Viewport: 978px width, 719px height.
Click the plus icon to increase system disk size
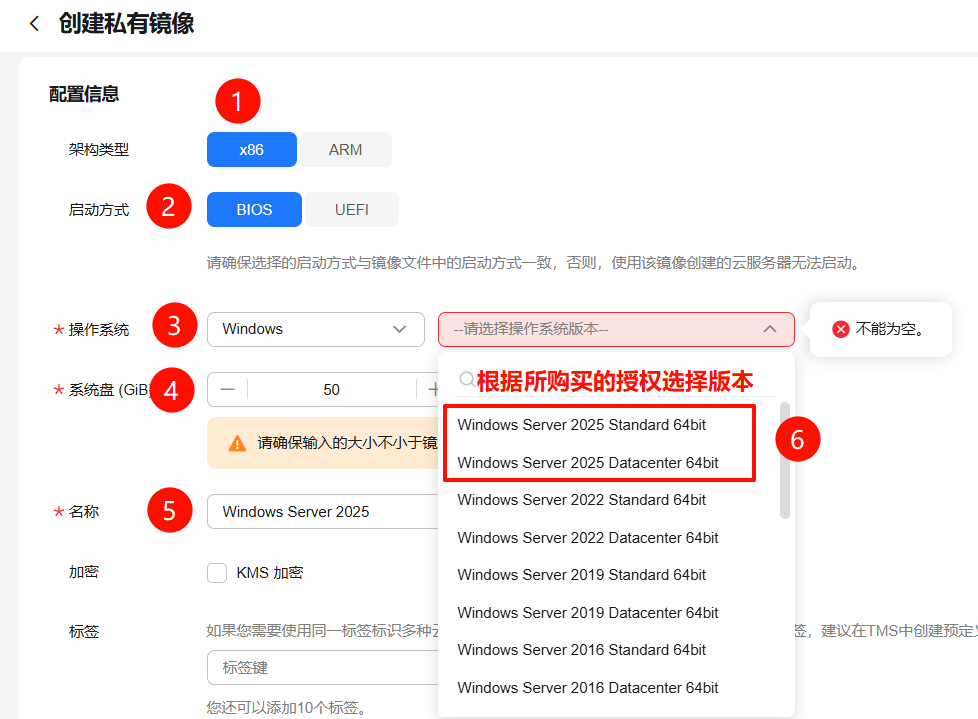pos(434,389)
